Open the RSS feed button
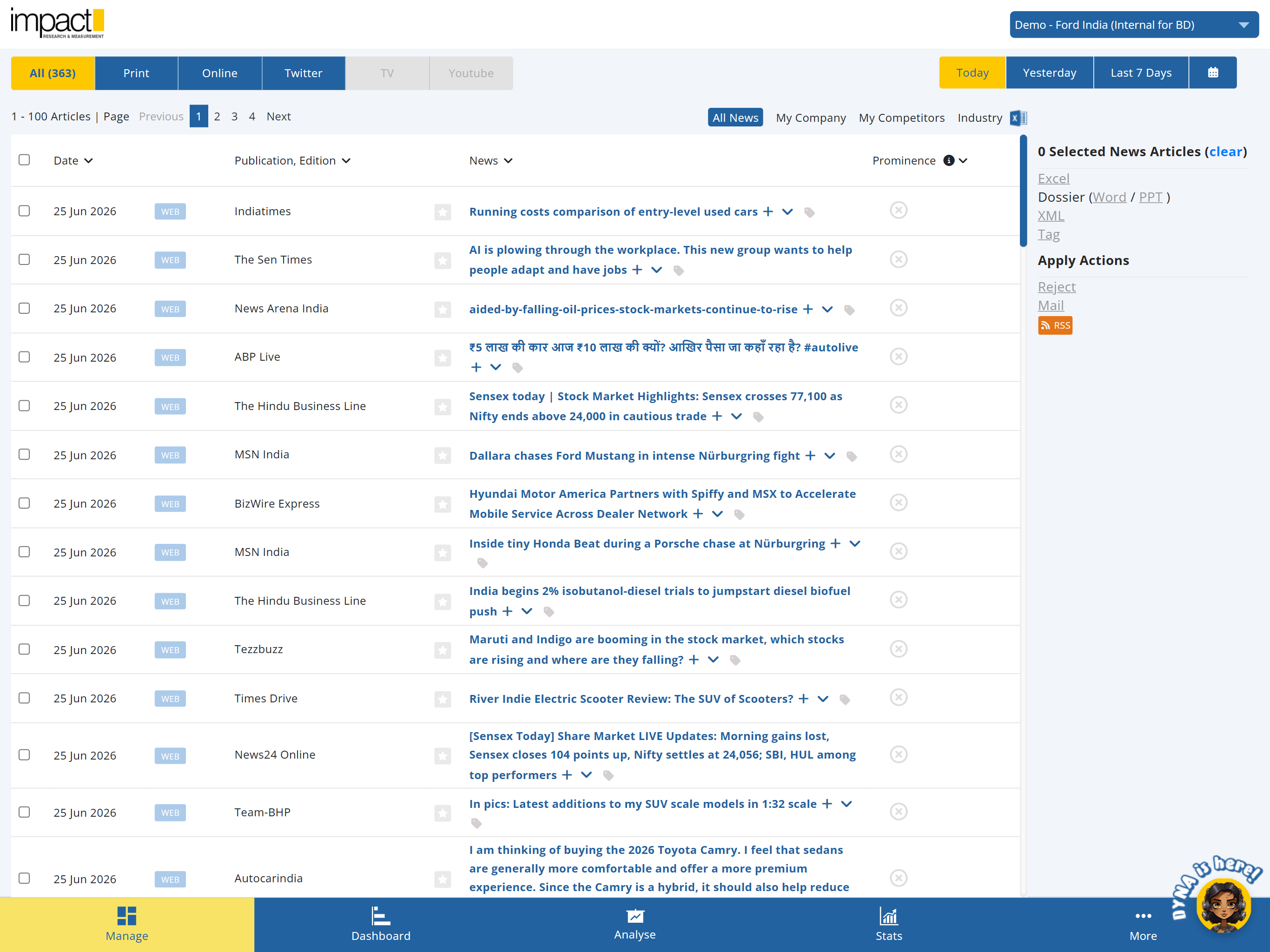Viewport: 1270px width, 952px height. point(1055,325)
